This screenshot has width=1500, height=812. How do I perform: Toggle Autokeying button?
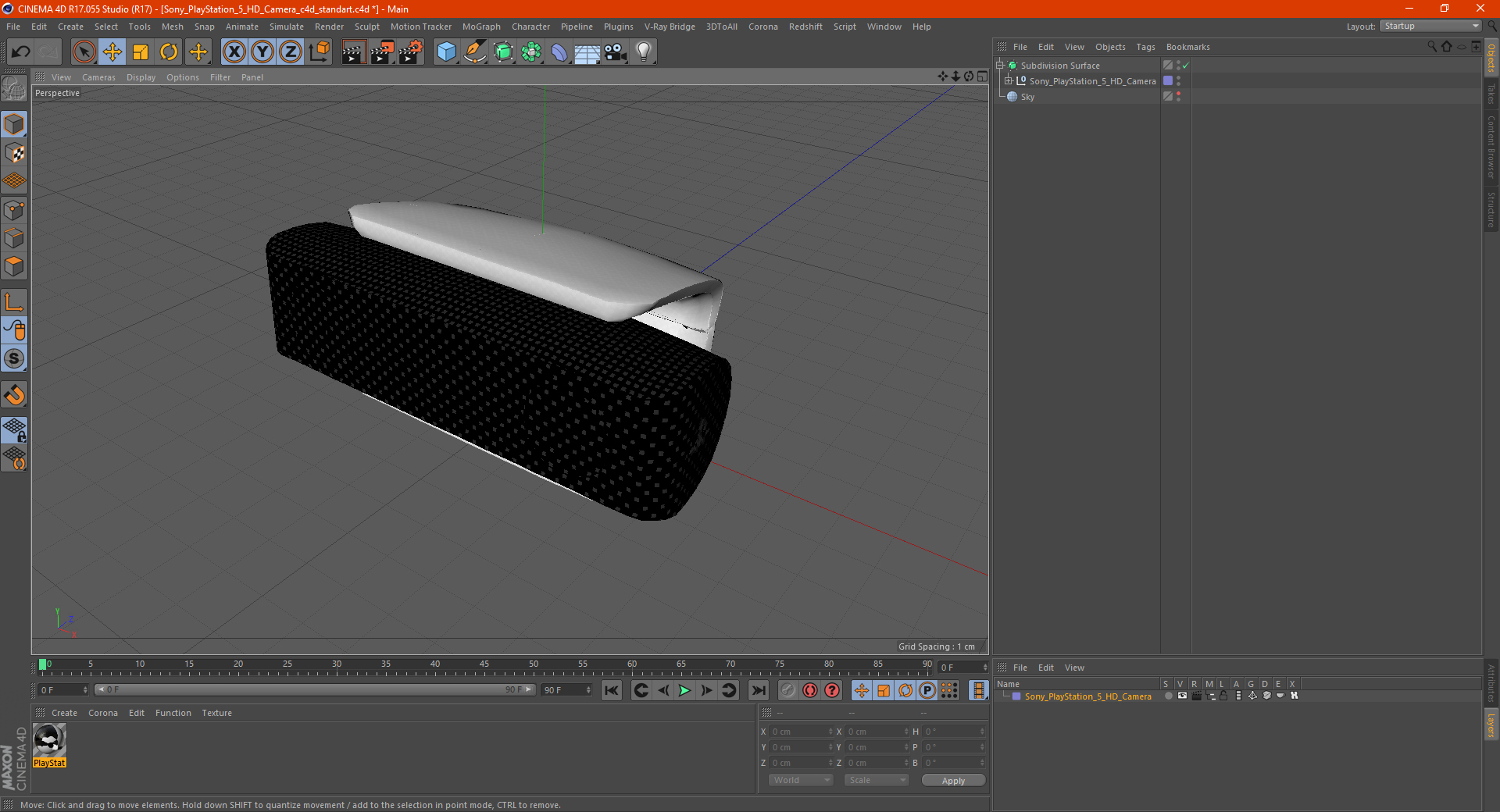[x=810, y=690]
